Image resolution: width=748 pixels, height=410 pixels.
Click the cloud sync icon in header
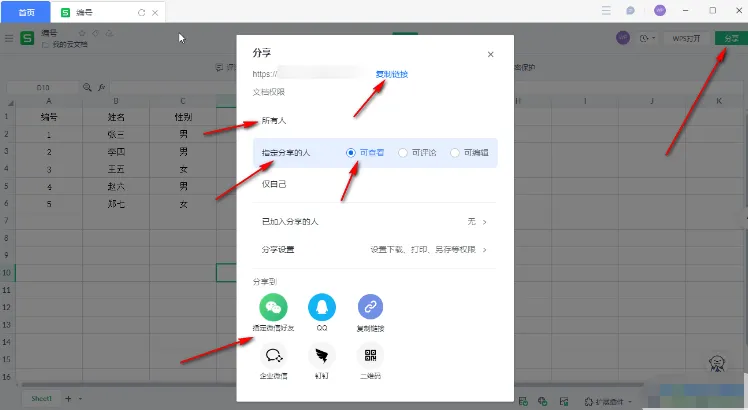pos(110,33)
